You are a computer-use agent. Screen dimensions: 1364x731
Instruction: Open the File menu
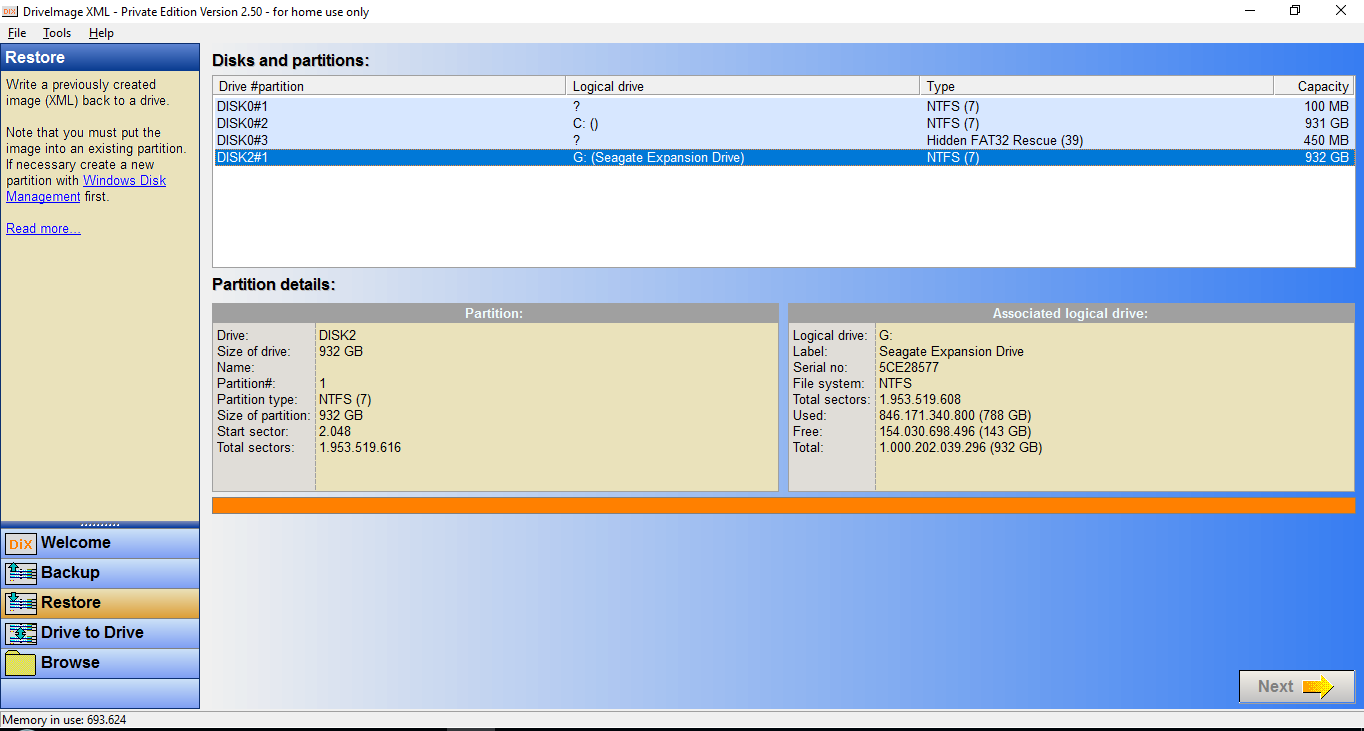click(x=17, y=33)
